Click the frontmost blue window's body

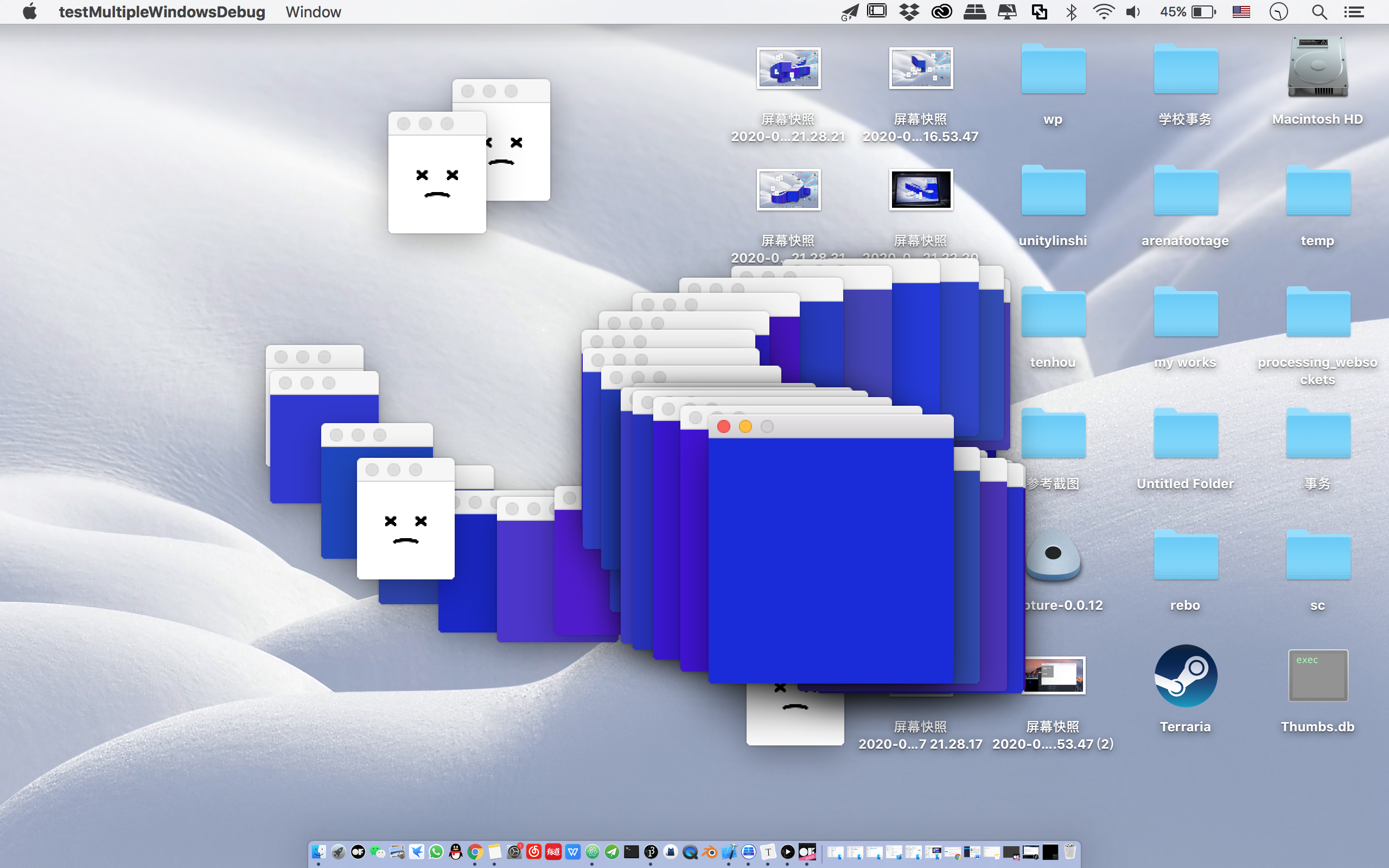point(831,560)
